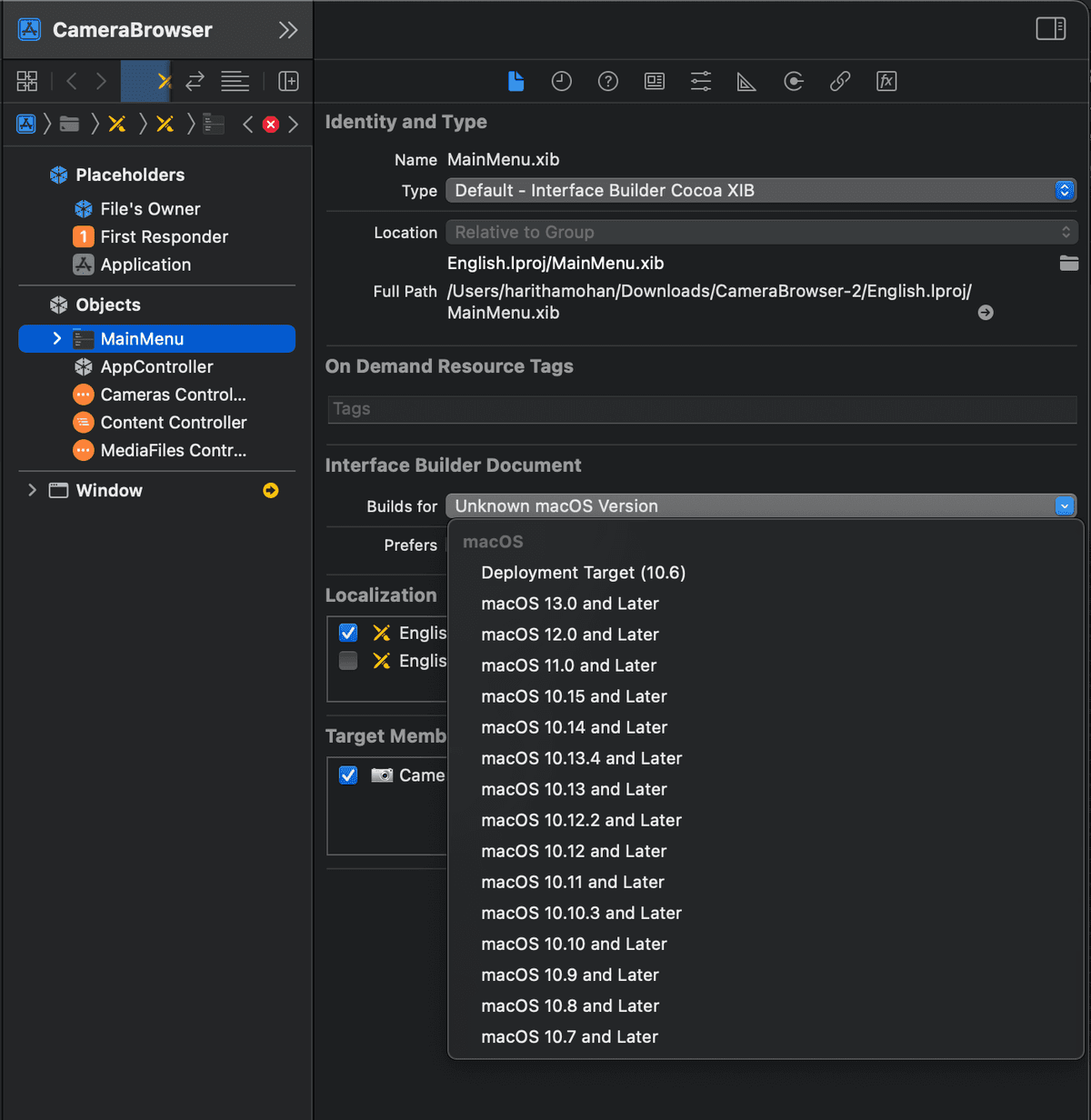Image resolution: width=1091 pixels, height=1120 pixels.
Task: Click the folder icon in jump bar
Action: click(x=69, y=124)
